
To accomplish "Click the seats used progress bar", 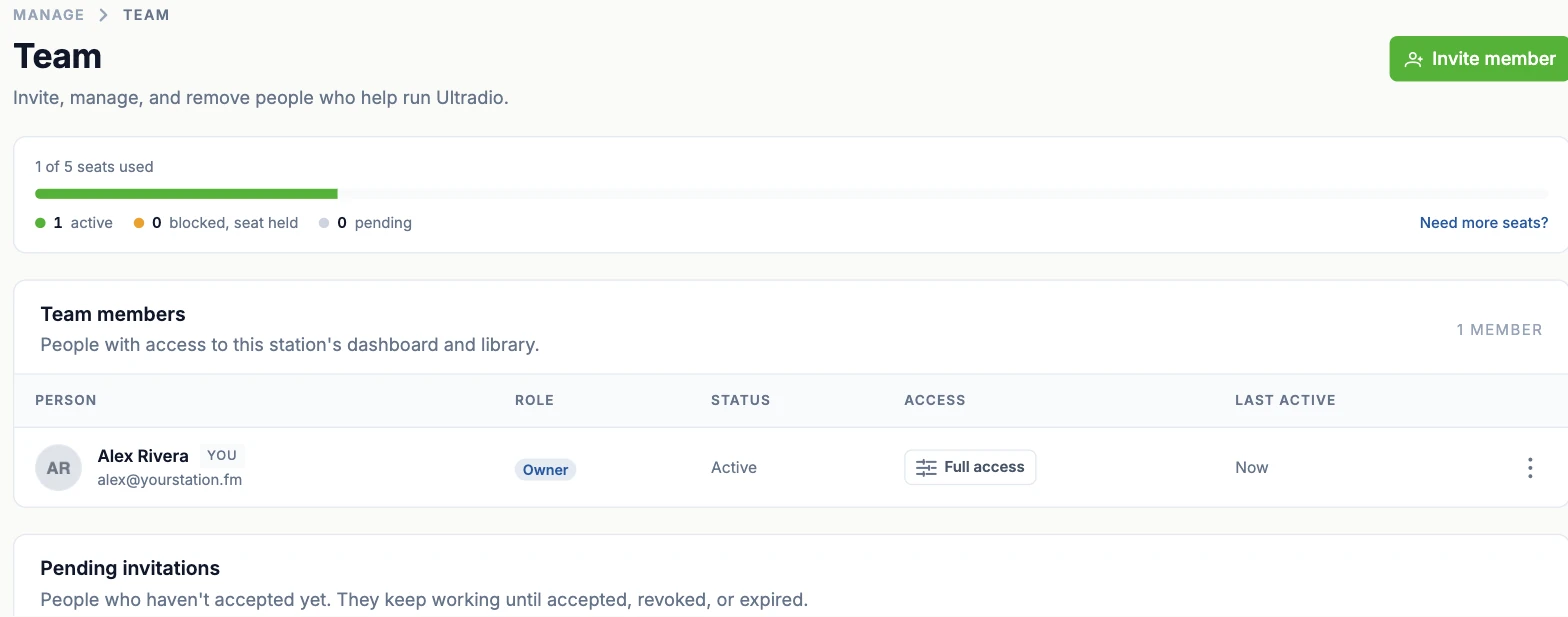I will coord(792,194).
